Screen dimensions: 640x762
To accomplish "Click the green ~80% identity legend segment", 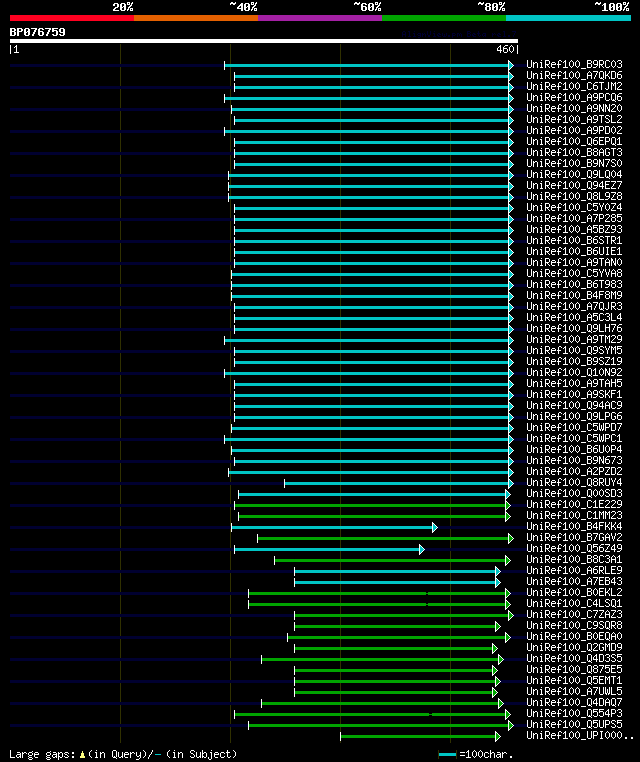I will tap(444, 18).
